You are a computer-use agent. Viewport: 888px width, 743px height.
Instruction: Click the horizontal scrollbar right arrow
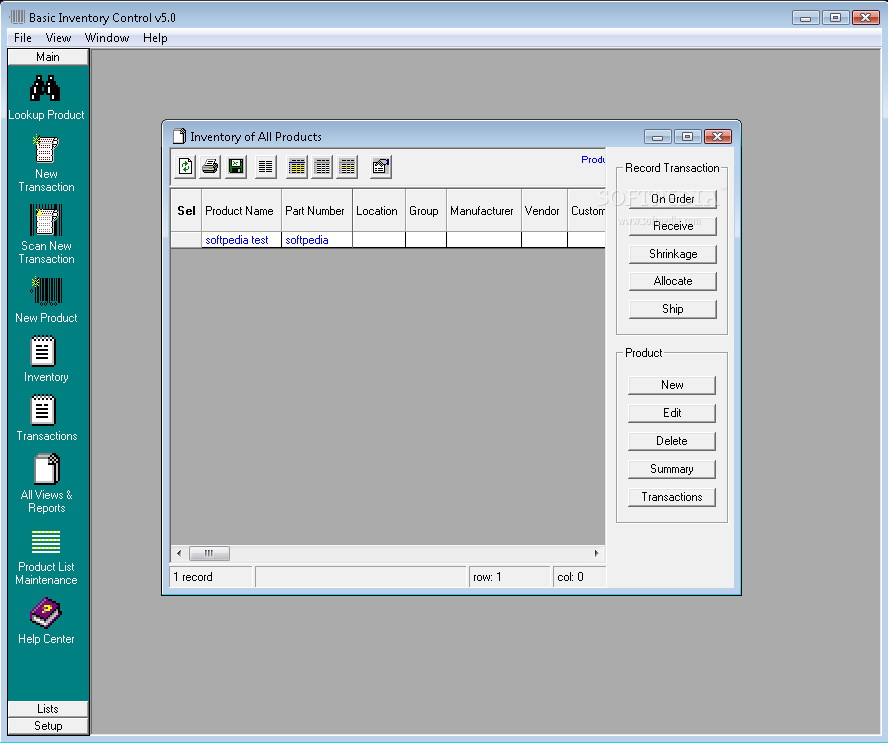(597, 553)
